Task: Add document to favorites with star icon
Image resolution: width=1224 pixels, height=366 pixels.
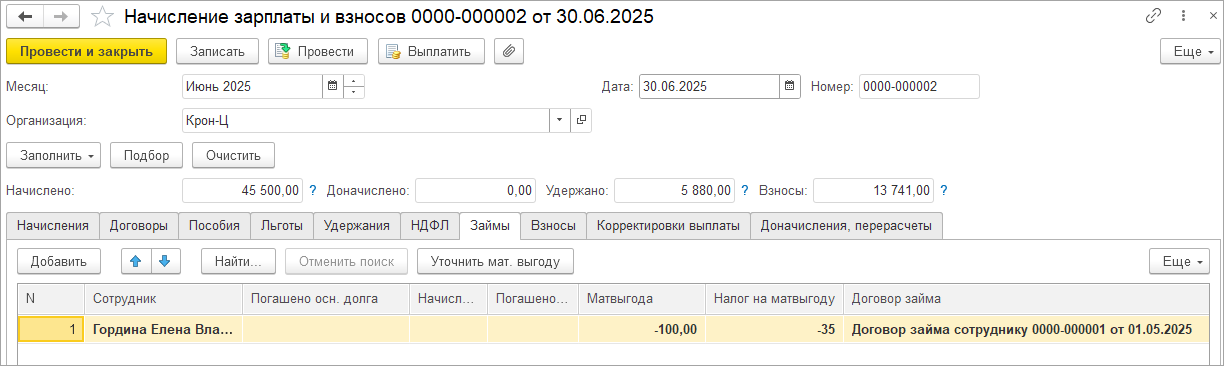Action: click(102, 17)
